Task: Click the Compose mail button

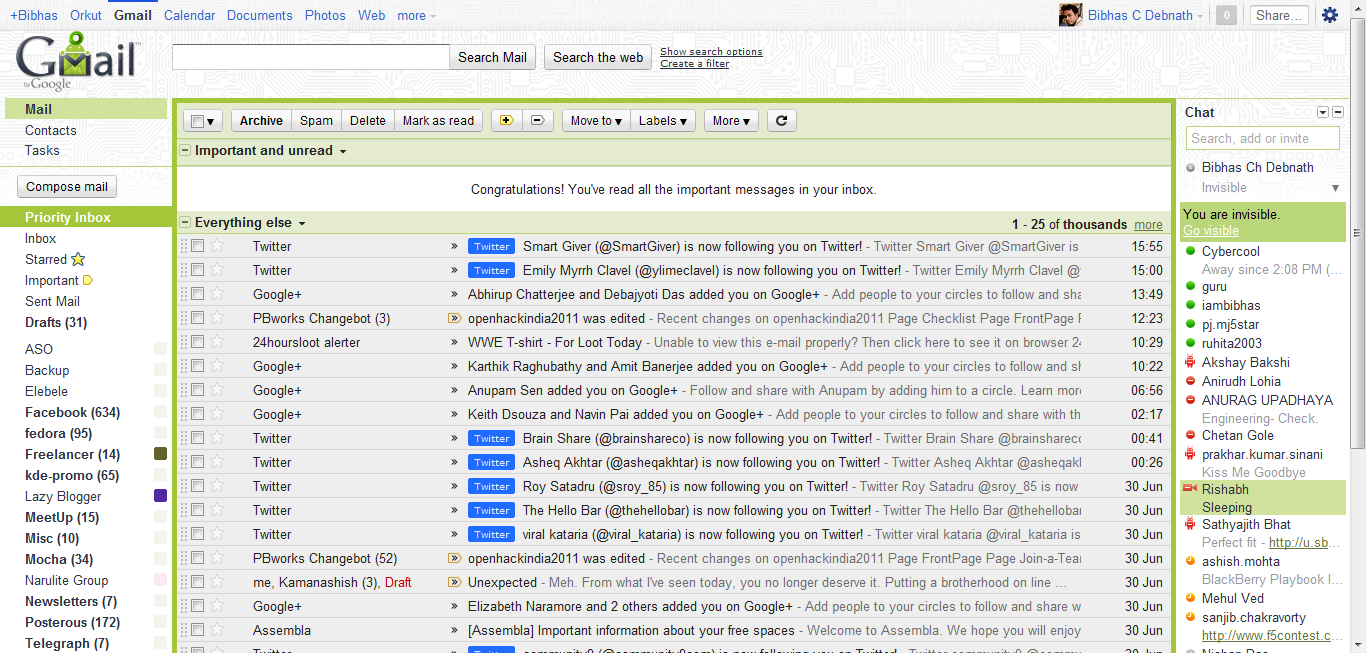Action: coord(67,187)
